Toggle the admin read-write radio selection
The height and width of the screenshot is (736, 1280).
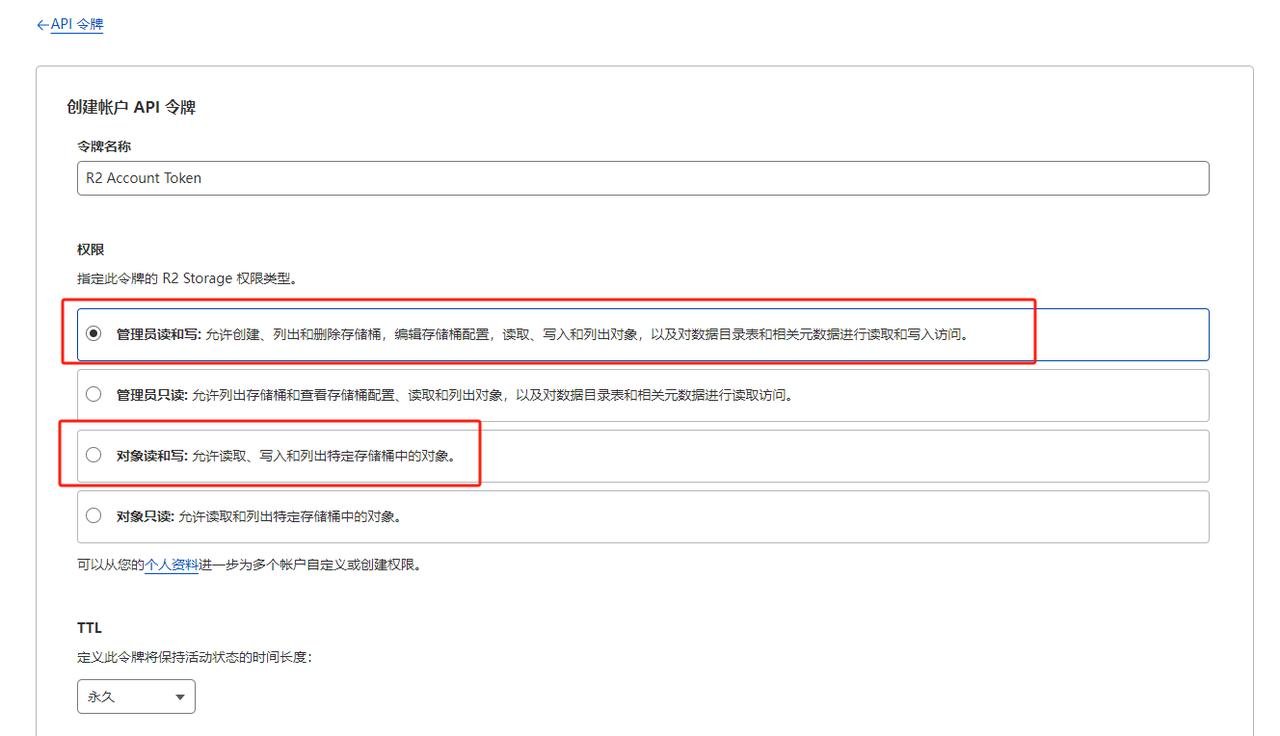pyautogui.click(x=93, y=331)
